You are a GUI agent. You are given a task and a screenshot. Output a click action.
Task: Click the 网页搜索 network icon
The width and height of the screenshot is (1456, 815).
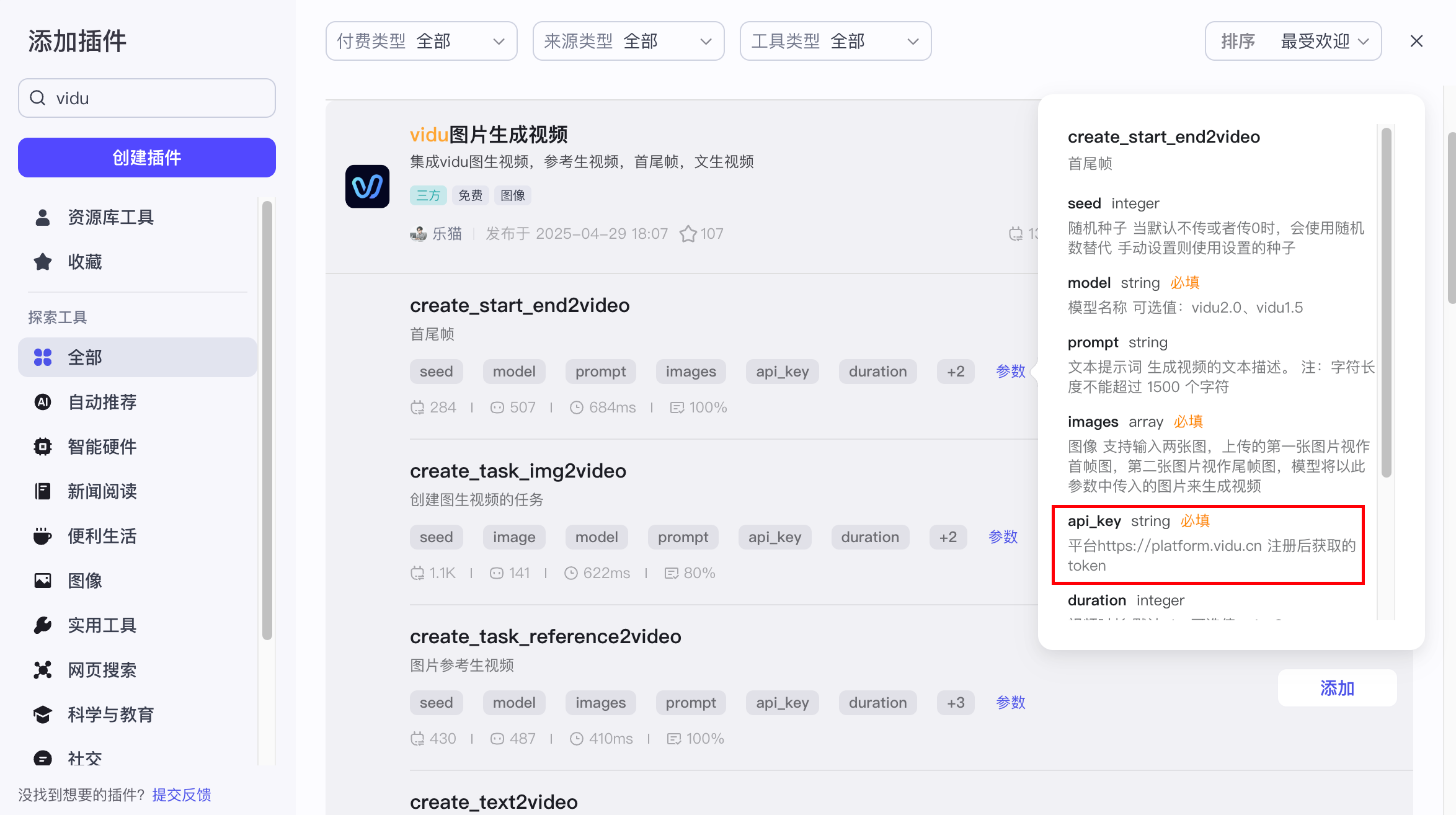point(43,670)
